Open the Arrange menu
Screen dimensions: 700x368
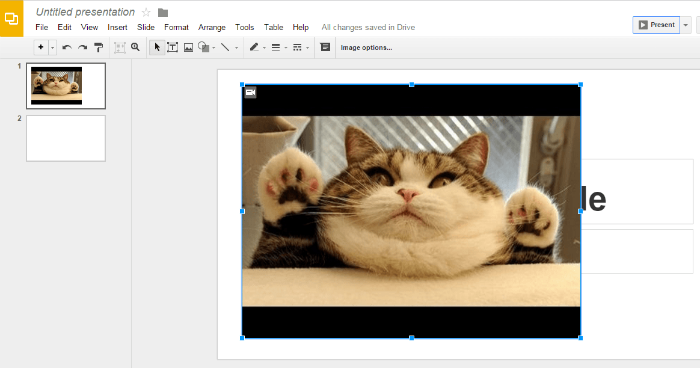click(212, 27)
